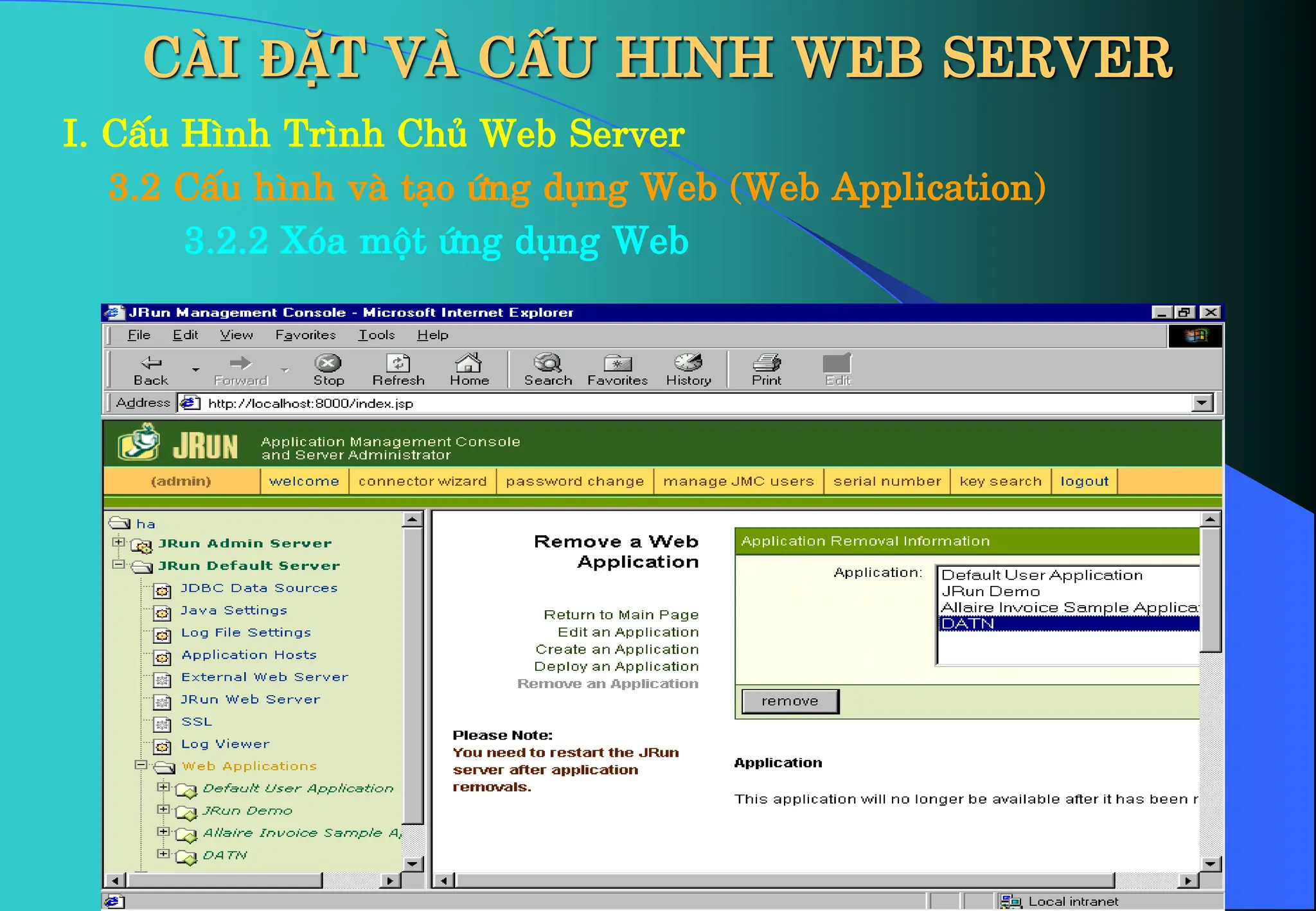Click the JRun Admin Server icon

coord(141,545)
